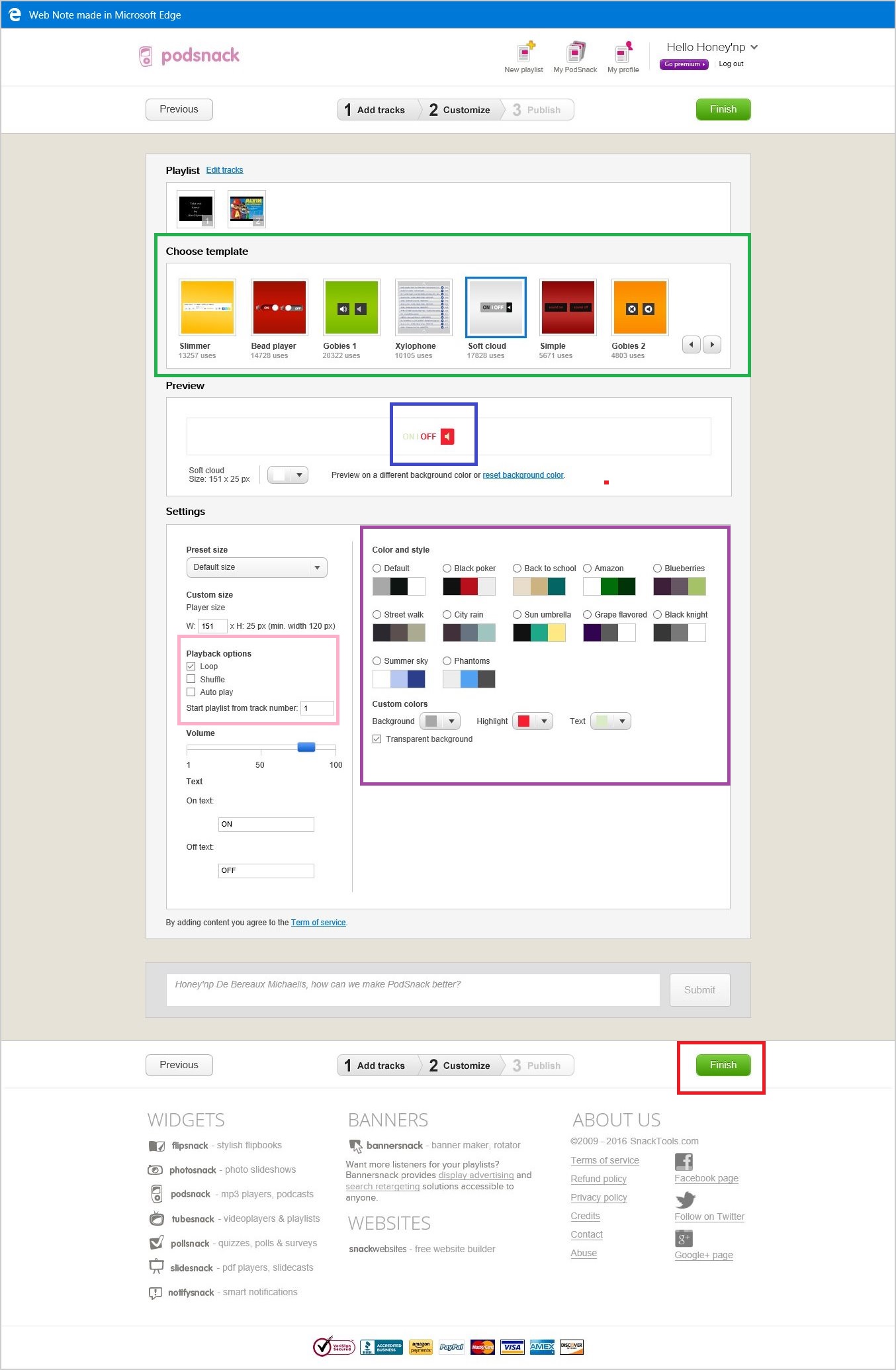896x1370 pixels.
Task: Expand the Preset size dropdown
Action: (257, 568)
